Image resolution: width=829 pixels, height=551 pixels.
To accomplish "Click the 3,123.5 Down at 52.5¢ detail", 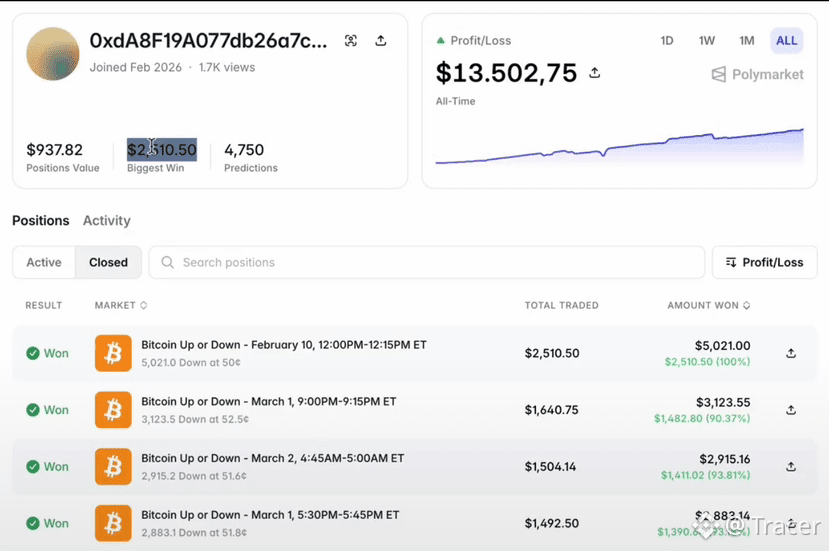I will [195, 419].
